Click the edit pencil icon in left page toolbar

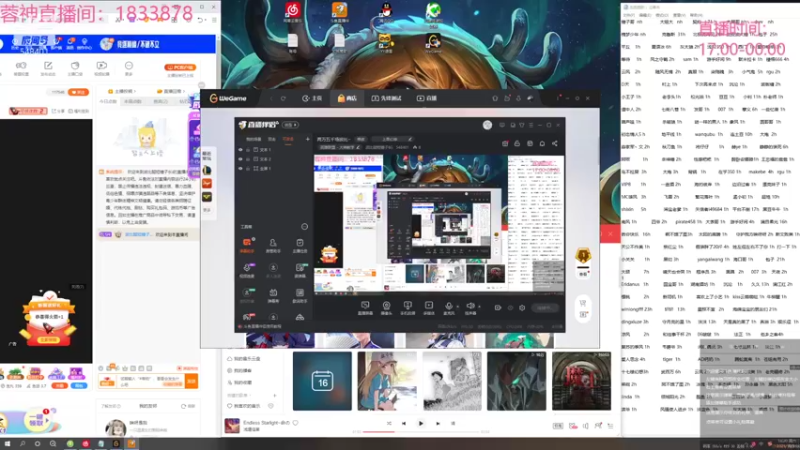pyautogui.click(x=48, y=65)
